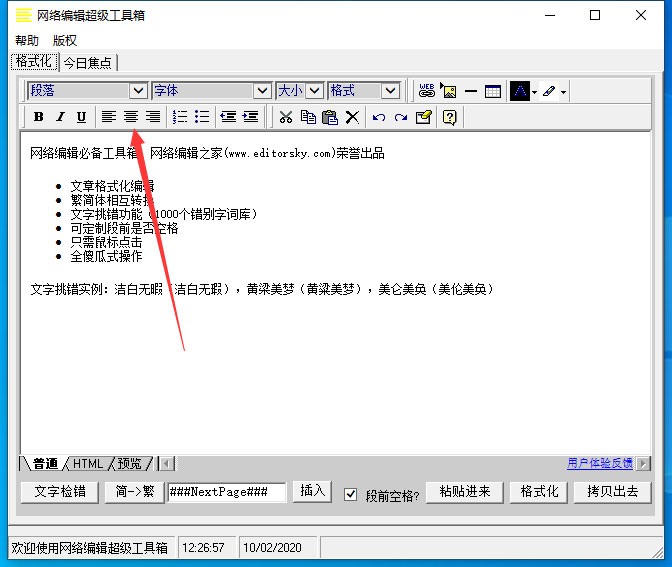The width and height of the screenshot is (672, 567).
Task: Apply highlight color pen
Action: coord(549,91)
